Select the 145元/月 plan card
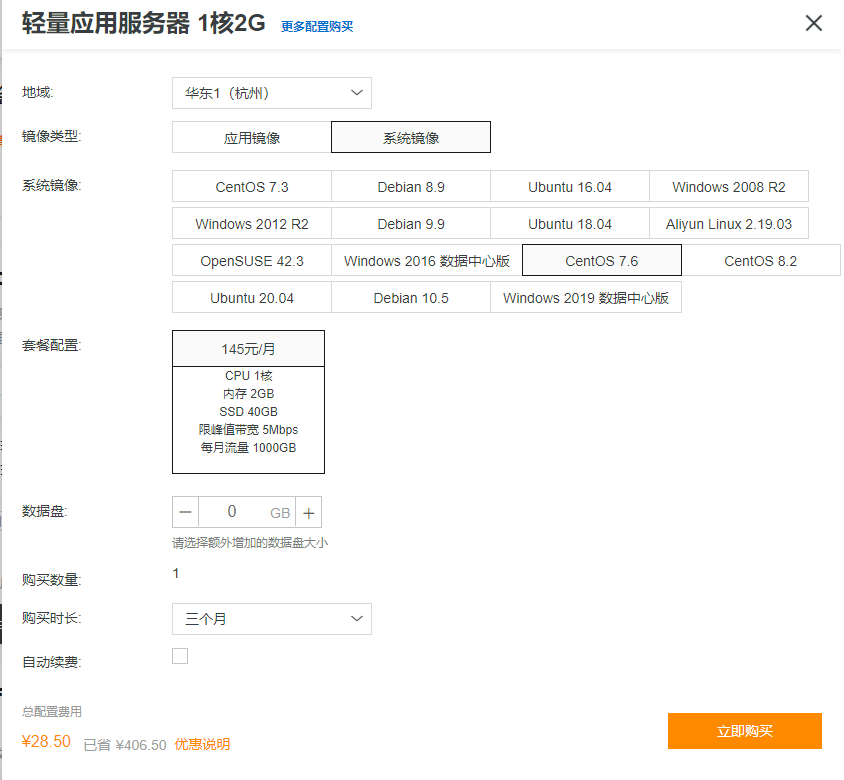The width and height of the screenshot is (844, 780). pos(248,348)
